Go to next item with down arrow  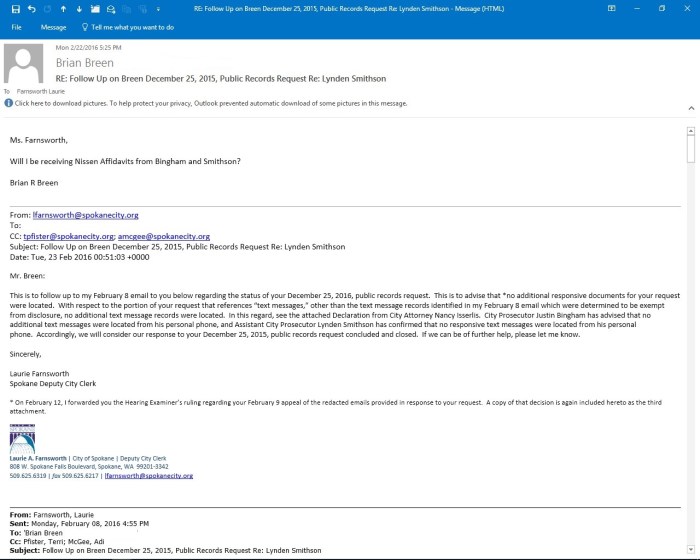click(x=80, y=8)
